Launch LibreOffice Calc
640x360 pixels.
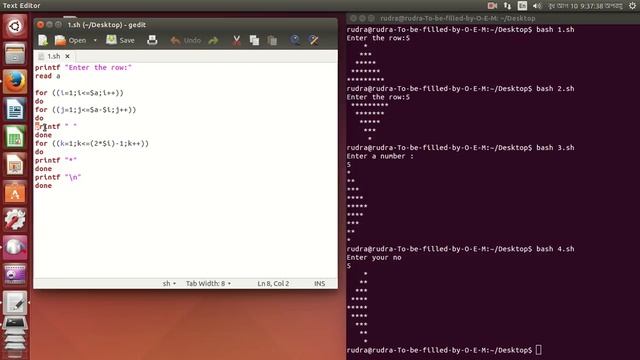15,137
